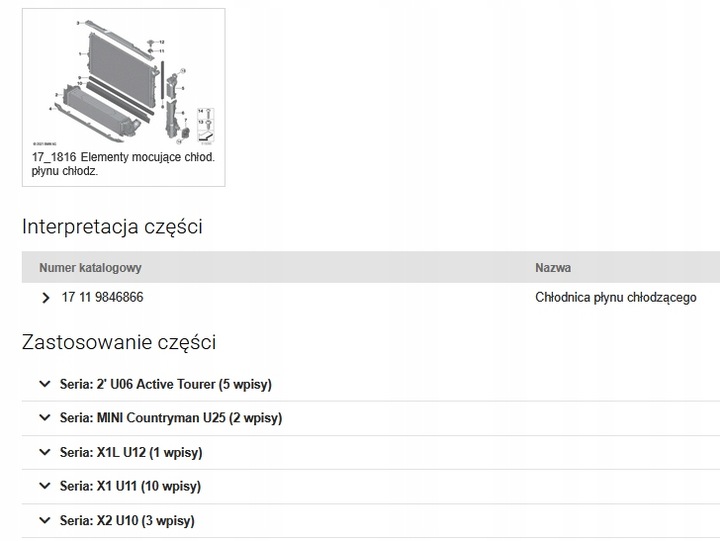The image size is (720, 541).
Task: Click the chevron icon for X2 U10
Action: tap(43, 520)
